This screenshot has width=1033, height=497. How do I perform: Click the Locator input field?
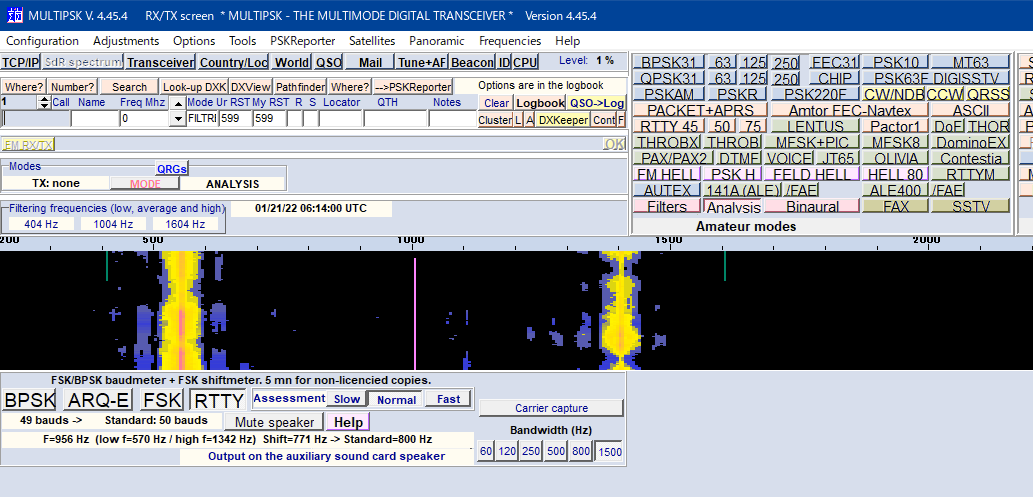(x=340, y=119)
